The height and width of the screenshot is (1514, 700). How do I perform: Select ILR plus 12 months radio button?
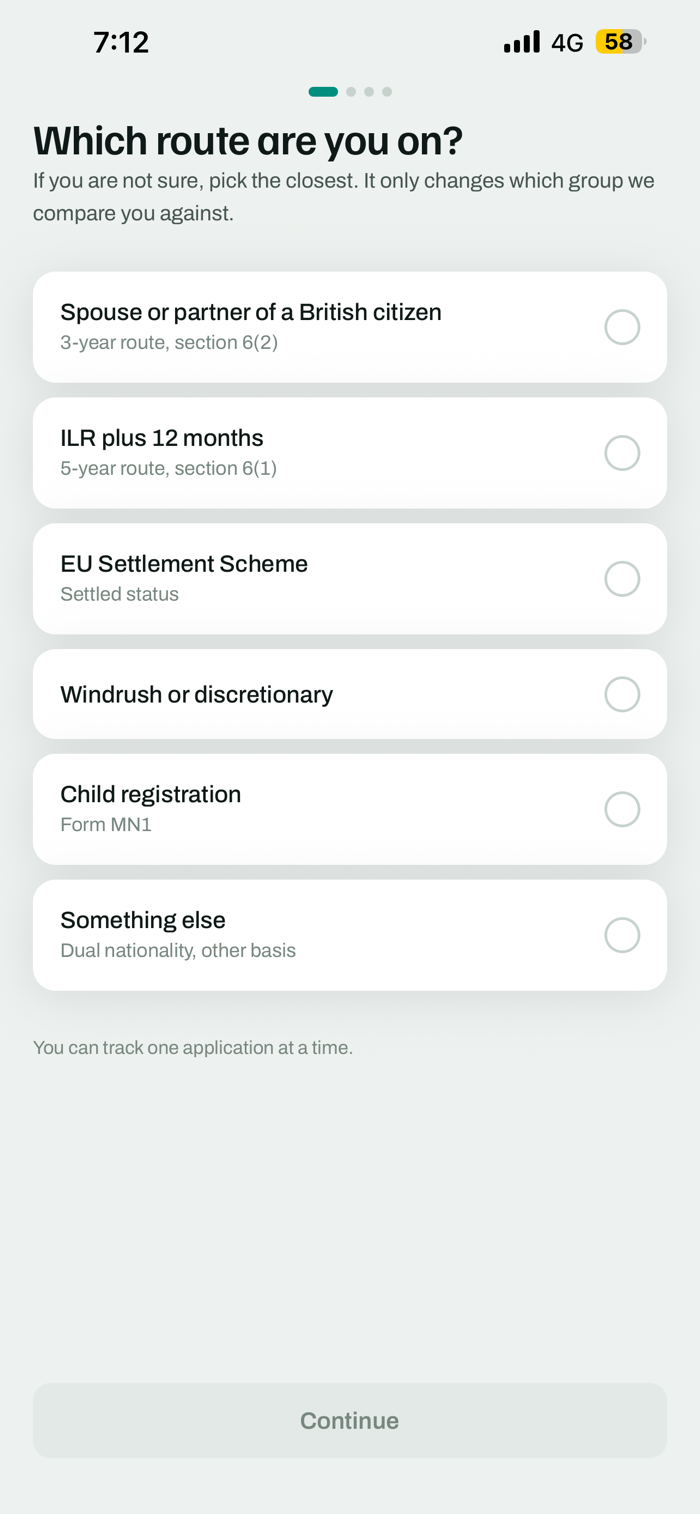pyautogui.click(x=622, y=453)
